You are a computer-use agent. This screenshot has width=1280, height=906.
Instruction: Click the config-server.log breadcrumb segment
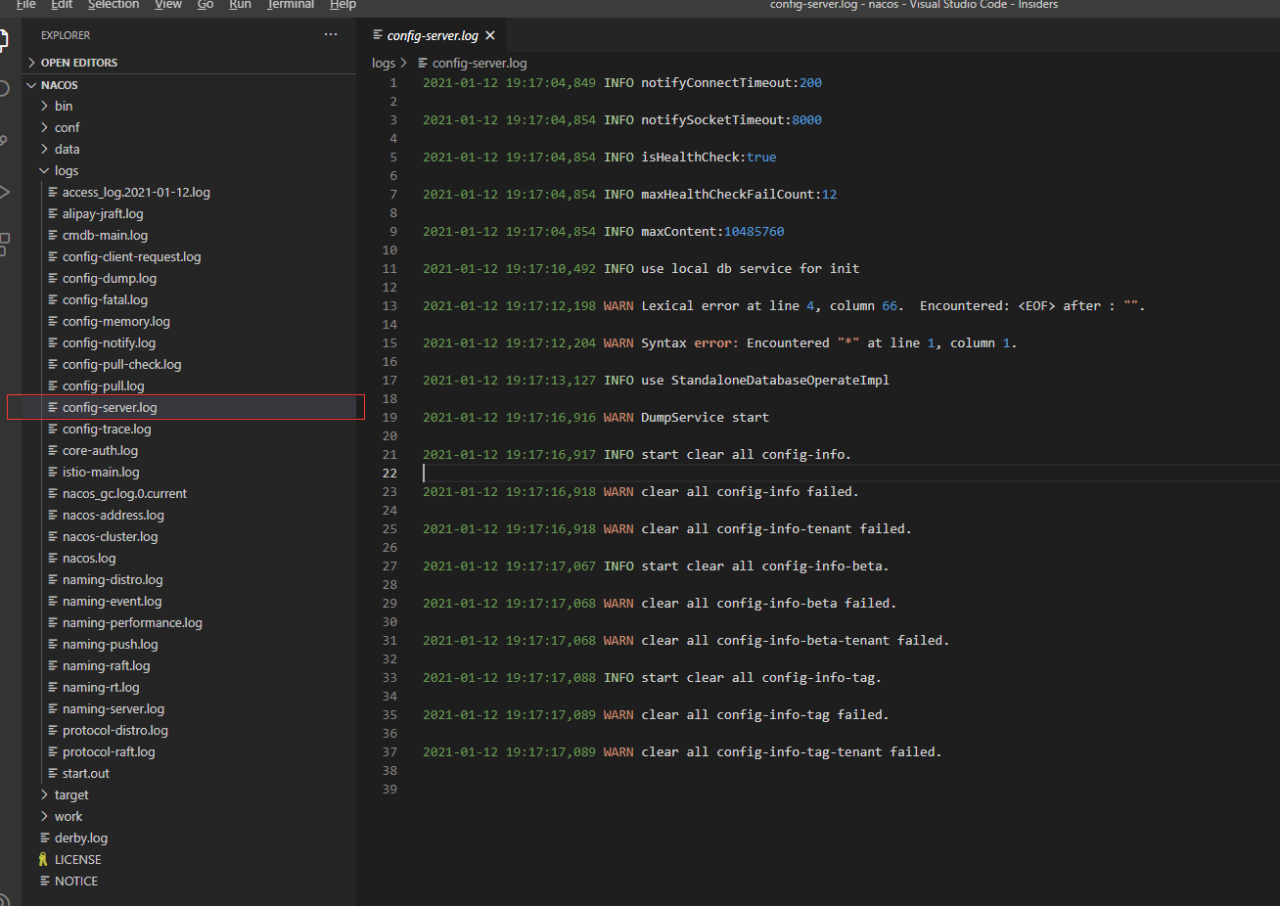(x=479, y=63)
